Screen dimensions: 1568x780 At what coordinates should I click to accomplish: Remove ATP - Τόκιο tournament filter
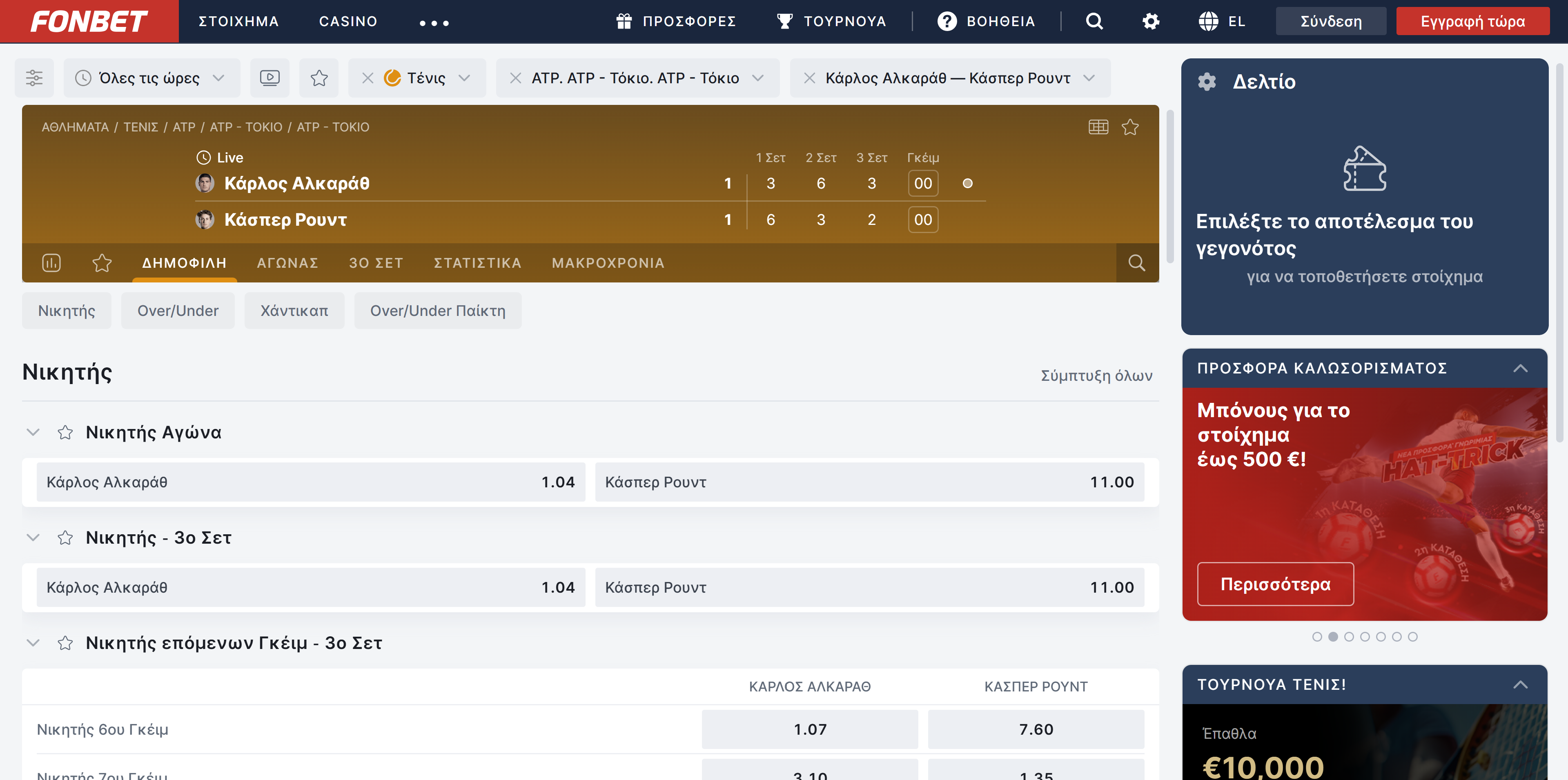(x=516, y=78)
